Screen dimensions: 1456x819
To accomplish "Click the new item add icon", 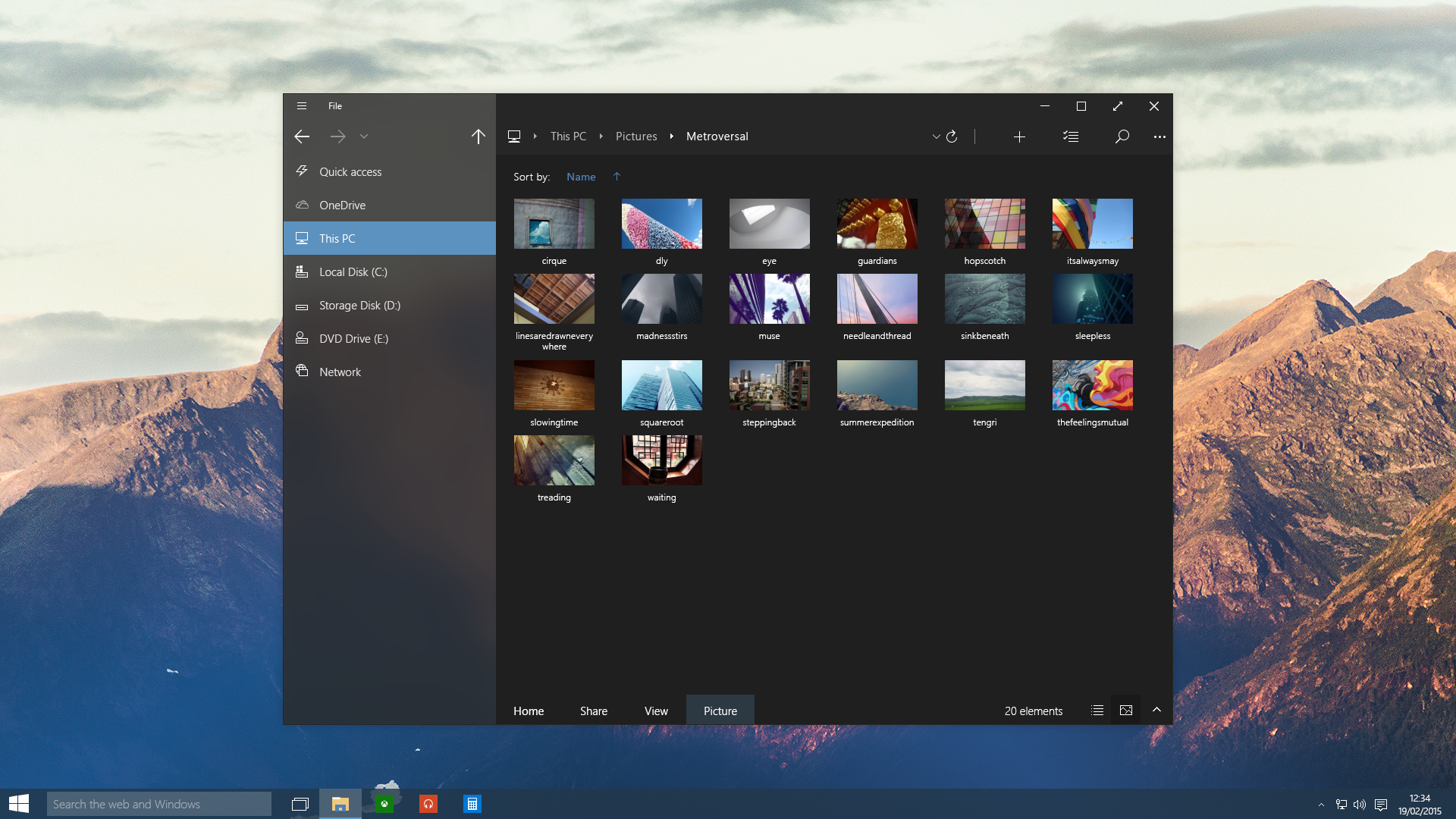I will click(1019, 136).
